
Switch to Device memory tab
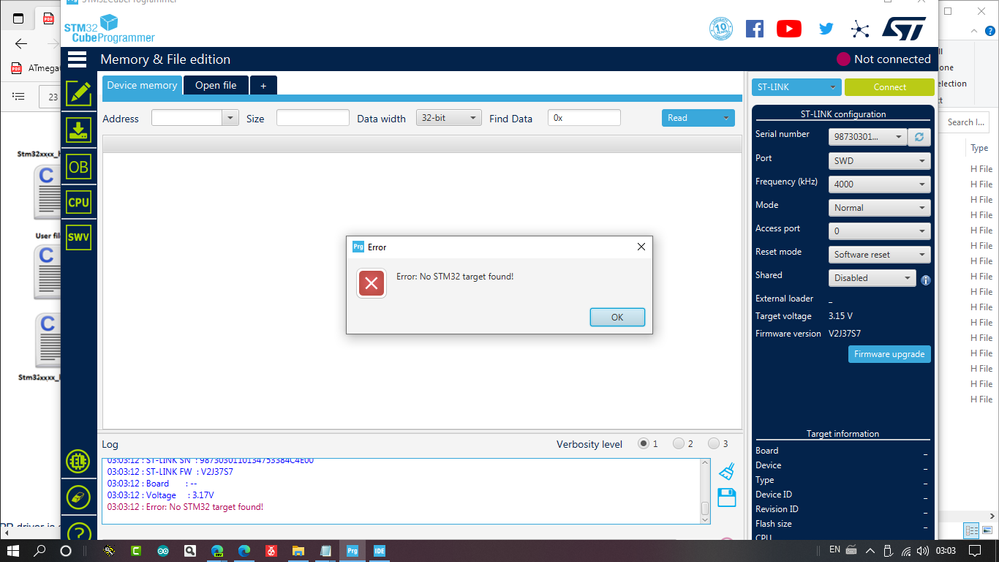click(x=142, y=85)
